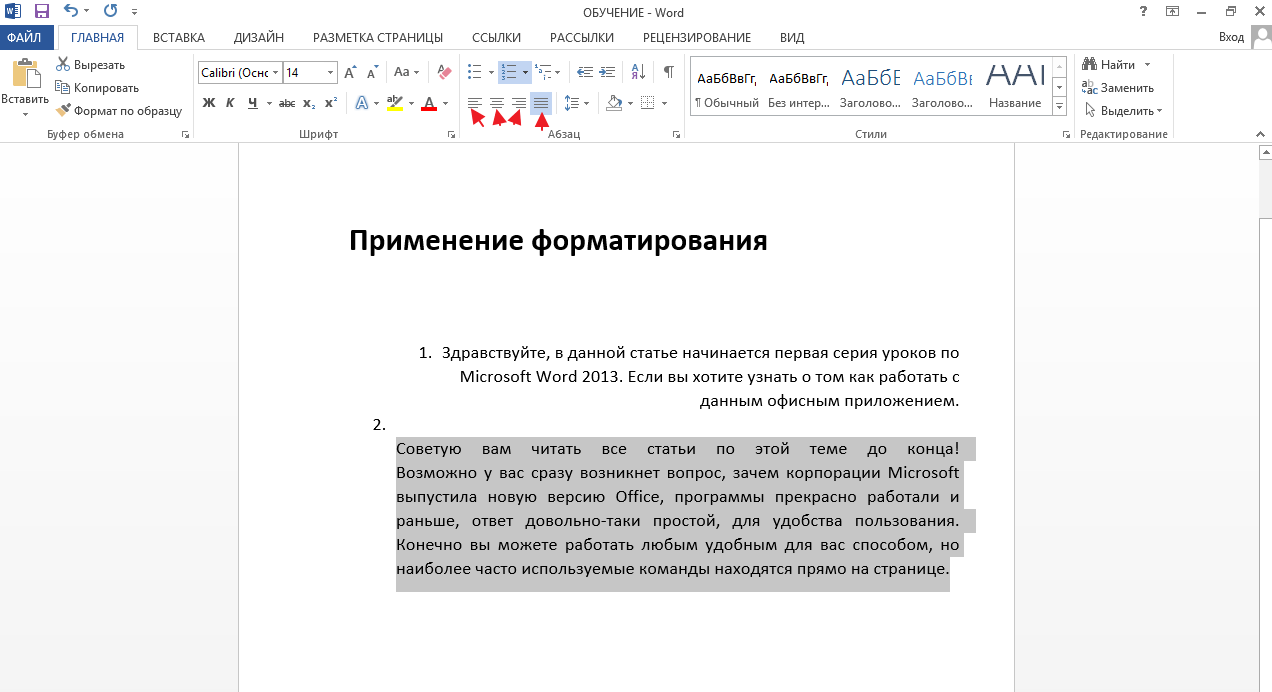The image size is (1272, 692).
Task: Click the Clear Formatting eraser icon
Action: 445,73
